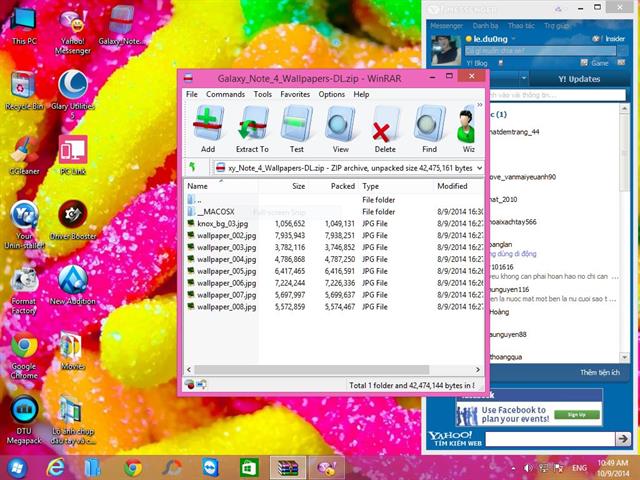Click the Messenger status message field
640x480 pixels.
pyautogui.click(x=540, y=51)
